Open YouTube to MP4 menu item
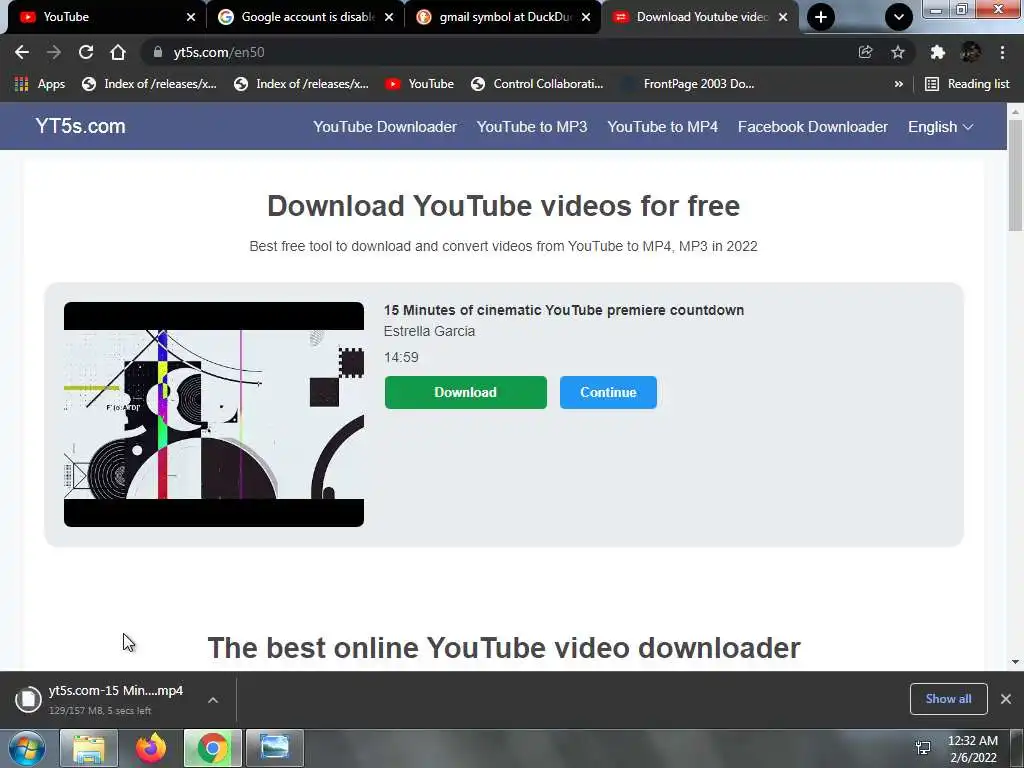1024x768 pixels. tap(662, 127)
